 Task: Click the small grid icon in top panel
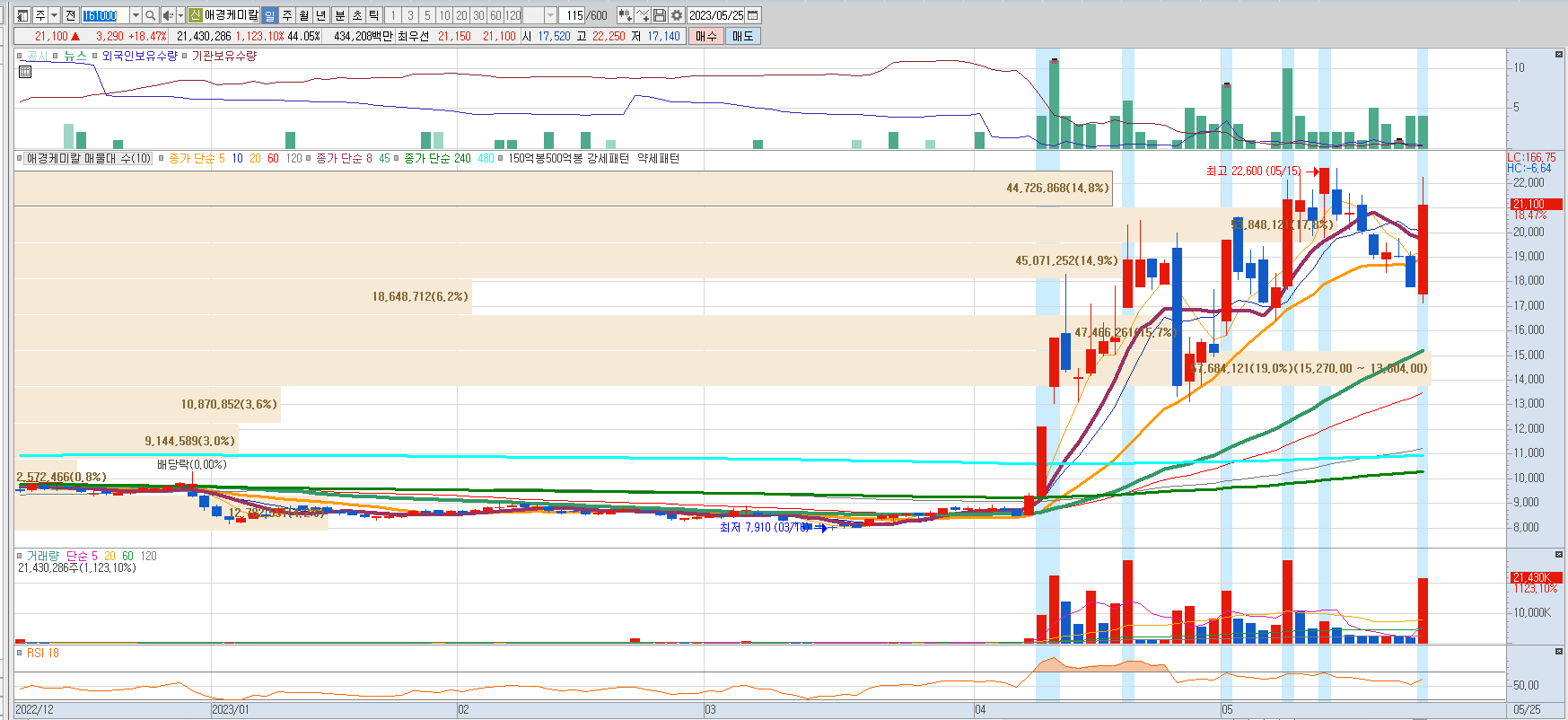point(24,72)
